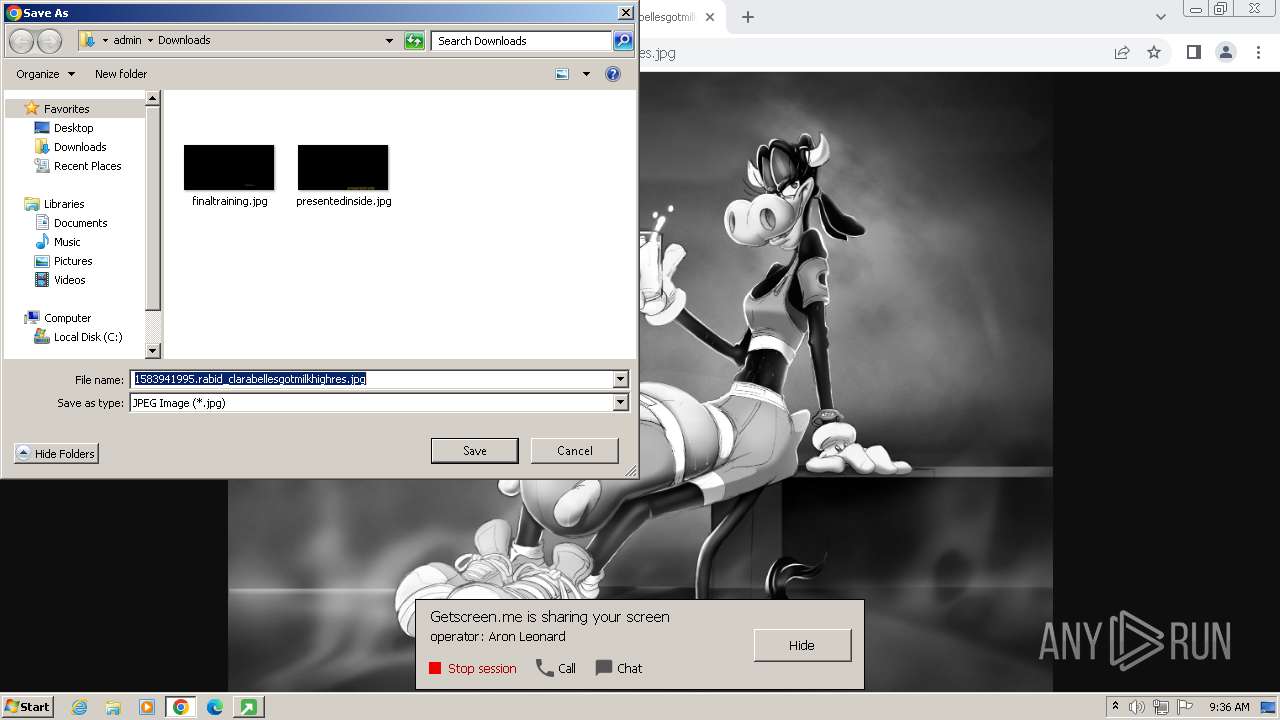Click the green refresh icon beside address bar
1280x720 pixels.
[414, 41]
